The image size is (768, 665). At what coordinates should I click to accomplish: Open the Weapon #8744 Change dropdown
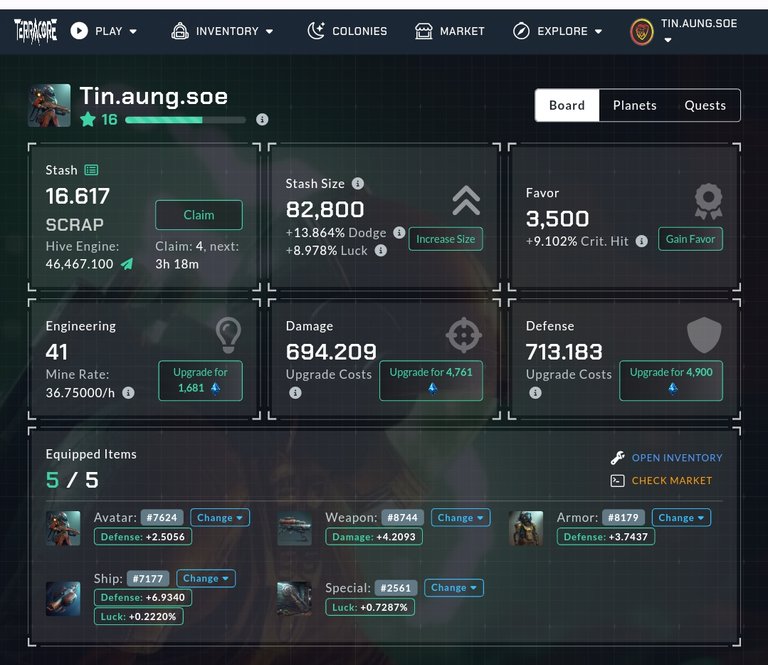coord(460,518)
